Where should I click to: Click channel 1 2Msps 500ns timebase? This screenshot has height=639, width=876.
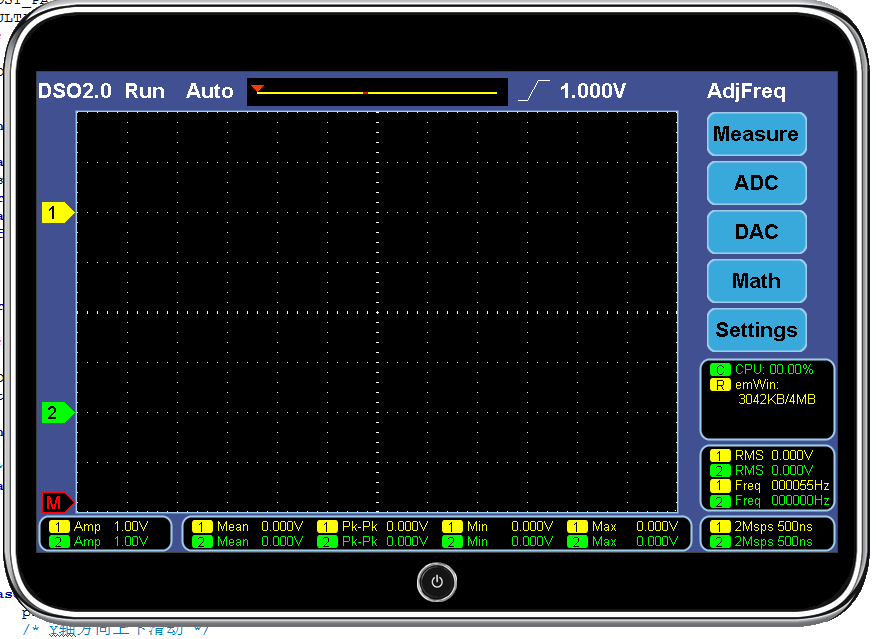(773, 527)
